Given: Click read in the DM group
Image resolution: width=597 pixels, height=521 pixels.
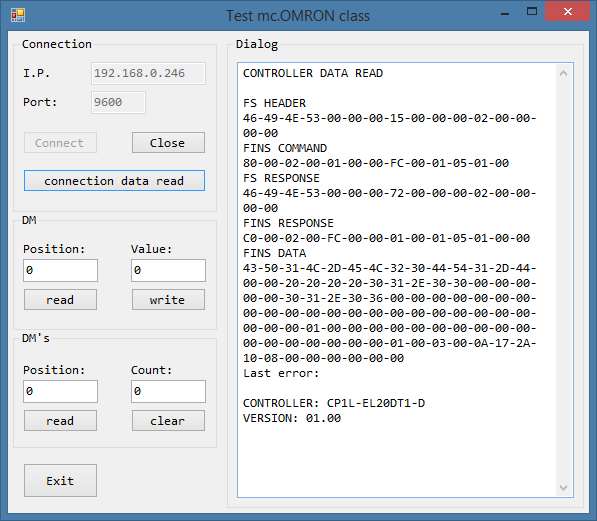Looking at the screenshot, I should (60, 300).
